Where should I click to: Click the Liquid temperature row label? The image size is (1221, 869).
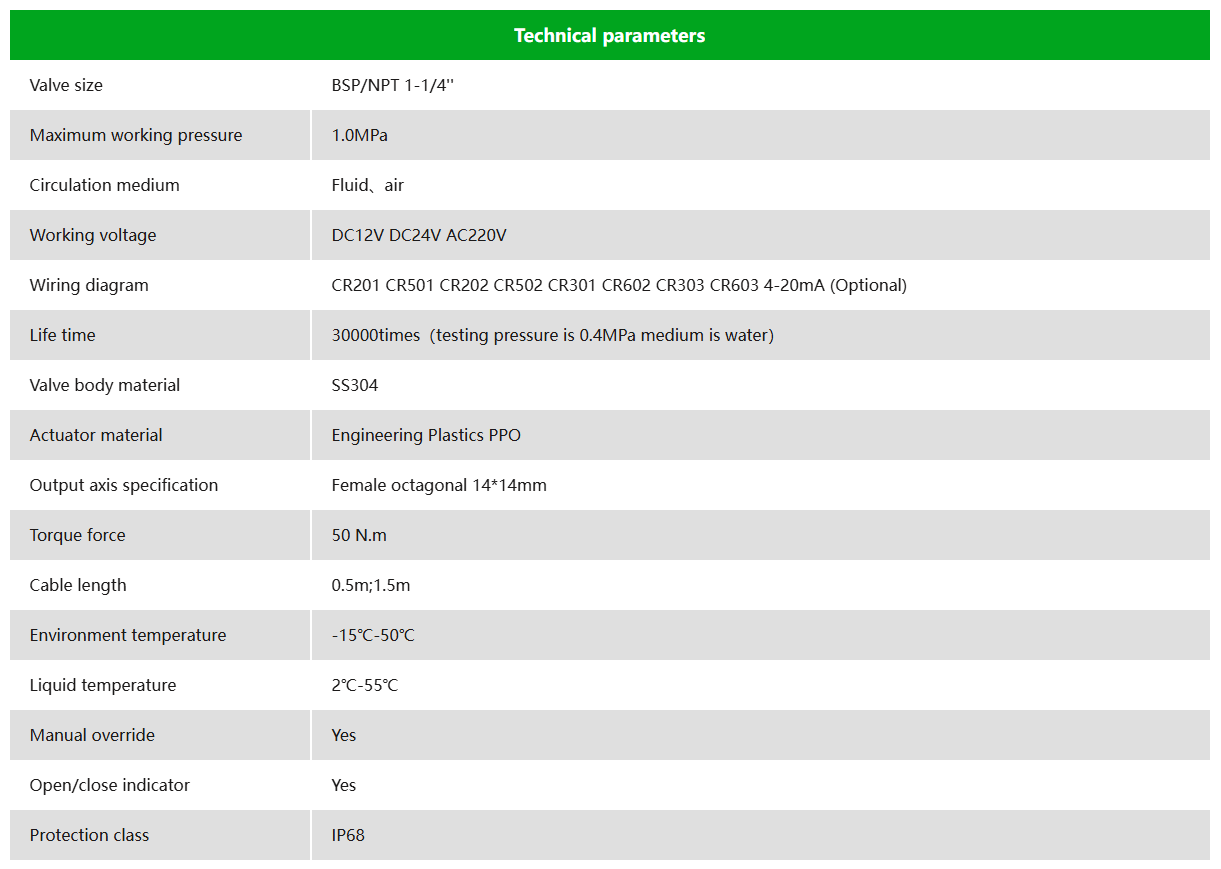tap(103, 685)
